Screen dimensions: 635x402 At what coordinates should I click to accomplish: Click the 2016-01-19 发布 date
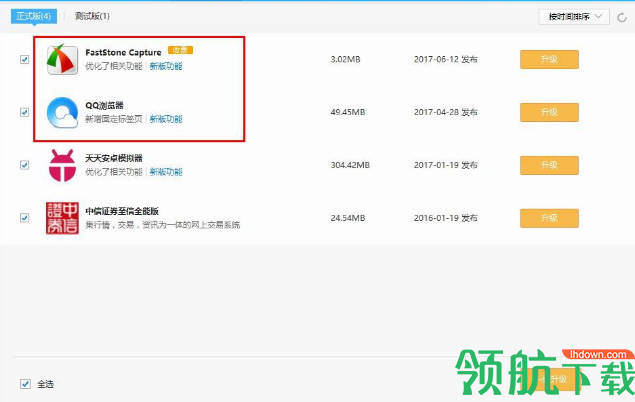click(x=445, y=218)
